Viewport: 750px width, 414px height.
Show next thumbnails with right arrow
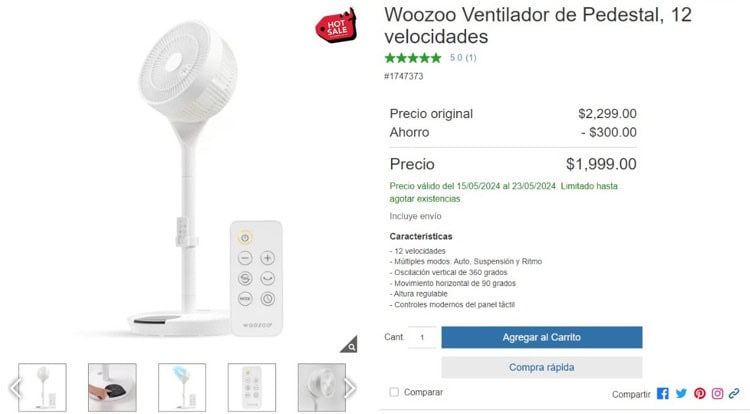pyautogui.click(x=351, y=388)
